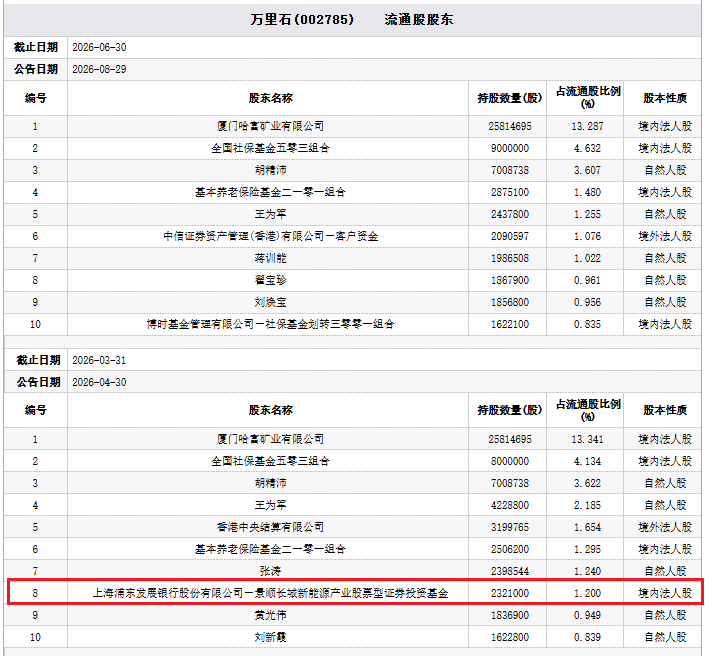Click share count 4228800

click(x=510, y=505)
